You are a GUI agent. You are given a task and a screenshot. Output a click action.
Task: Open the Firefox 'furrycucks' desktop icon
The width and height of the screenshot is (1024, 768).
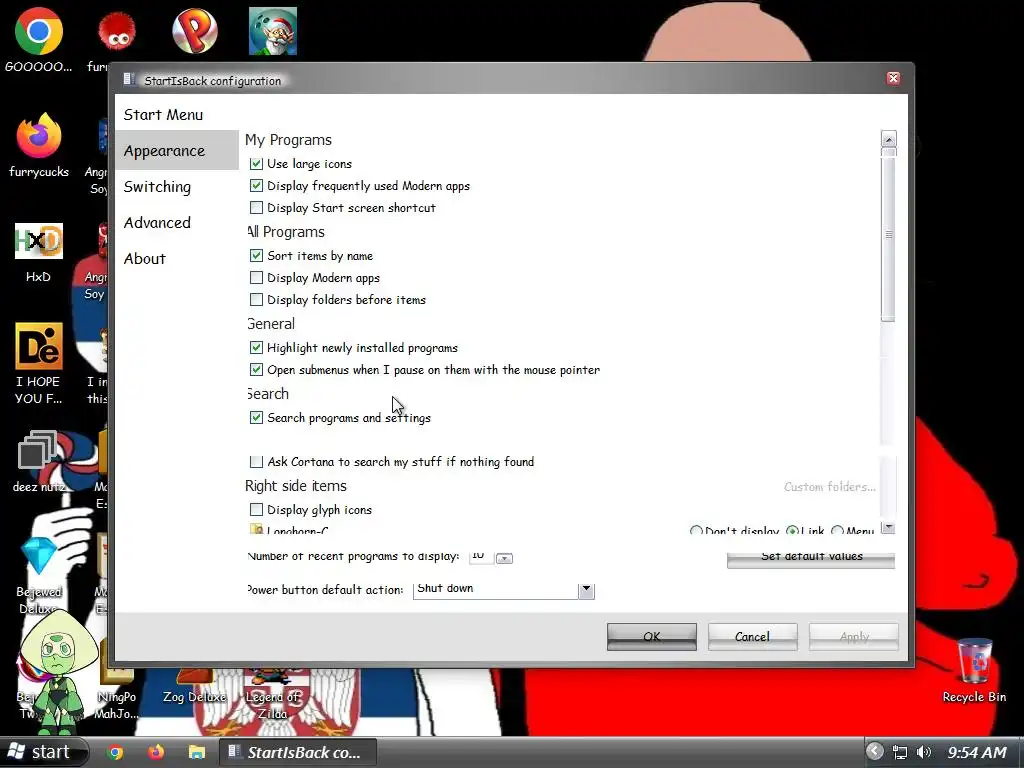(x=39, y=136)
